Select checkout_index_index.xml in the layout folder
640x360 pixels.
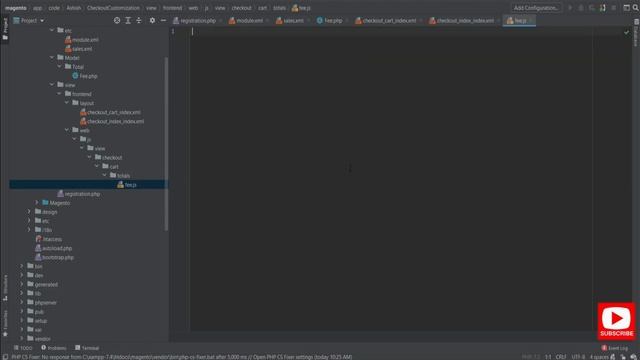coord(112,121)
